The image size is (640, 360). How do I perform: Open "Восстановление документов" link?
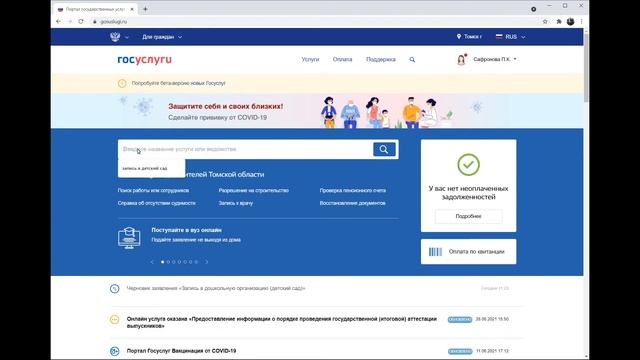coord(353,203)
